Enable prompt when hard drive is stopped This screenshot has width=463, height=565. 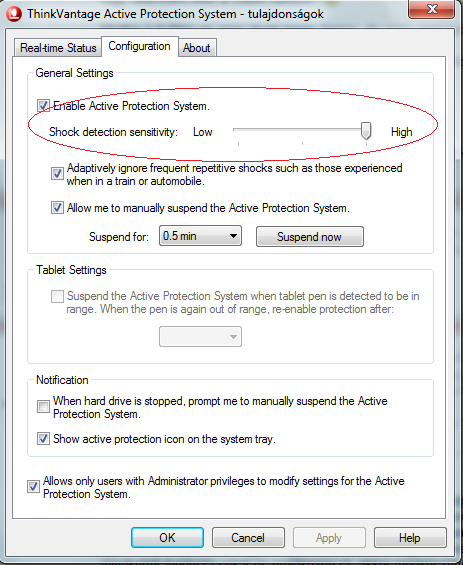(43, 406)
